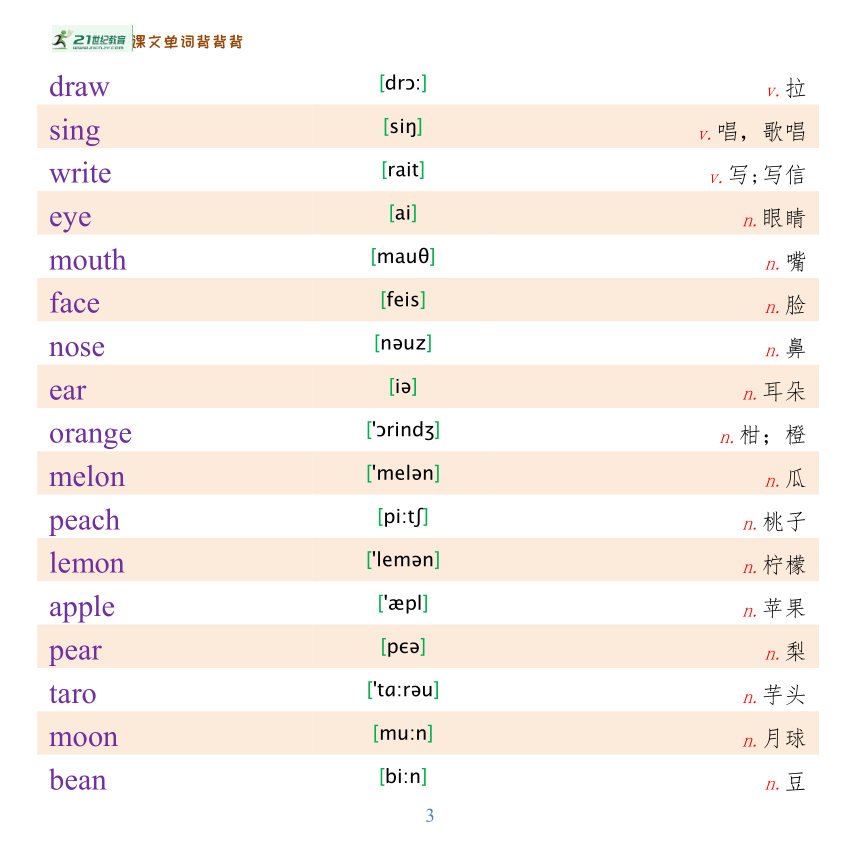
Task: Click the meaning 眼睛 for eye
Action: point(783,219)
